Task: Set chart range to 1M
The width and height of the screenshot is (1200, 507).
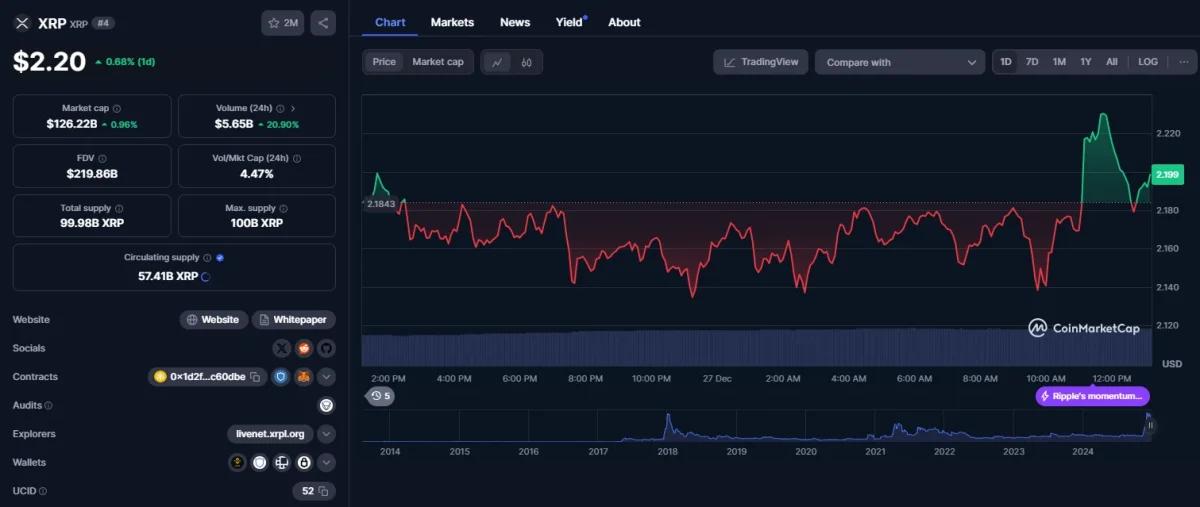Action: tap(1059, 62)
